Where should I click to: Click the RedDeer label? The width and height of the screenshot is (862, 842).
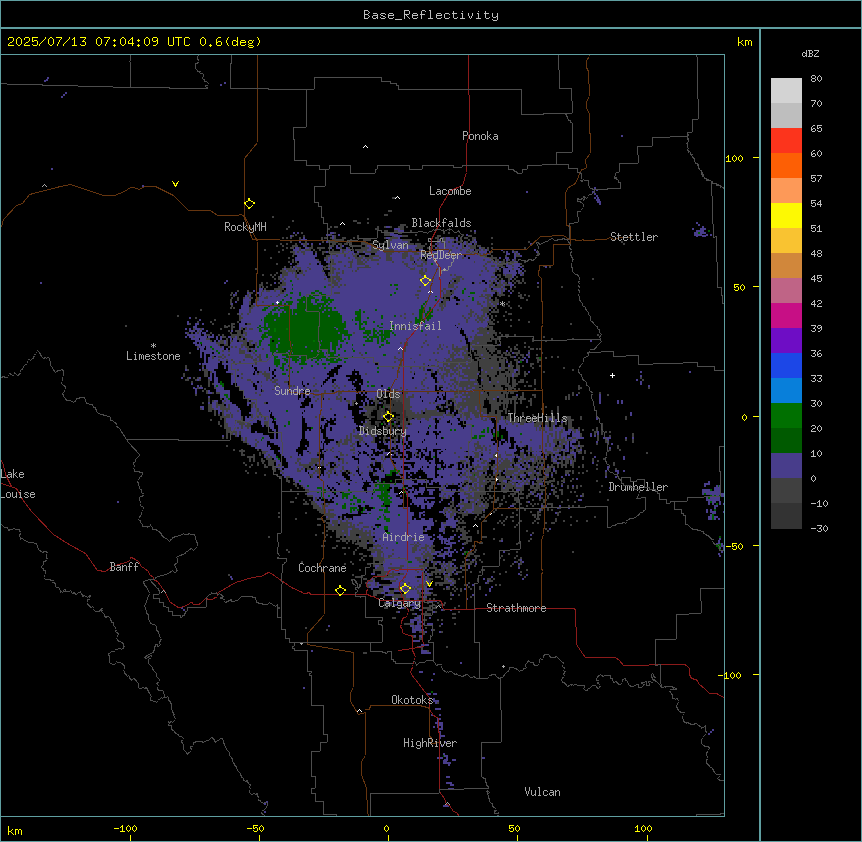point(441,255)
